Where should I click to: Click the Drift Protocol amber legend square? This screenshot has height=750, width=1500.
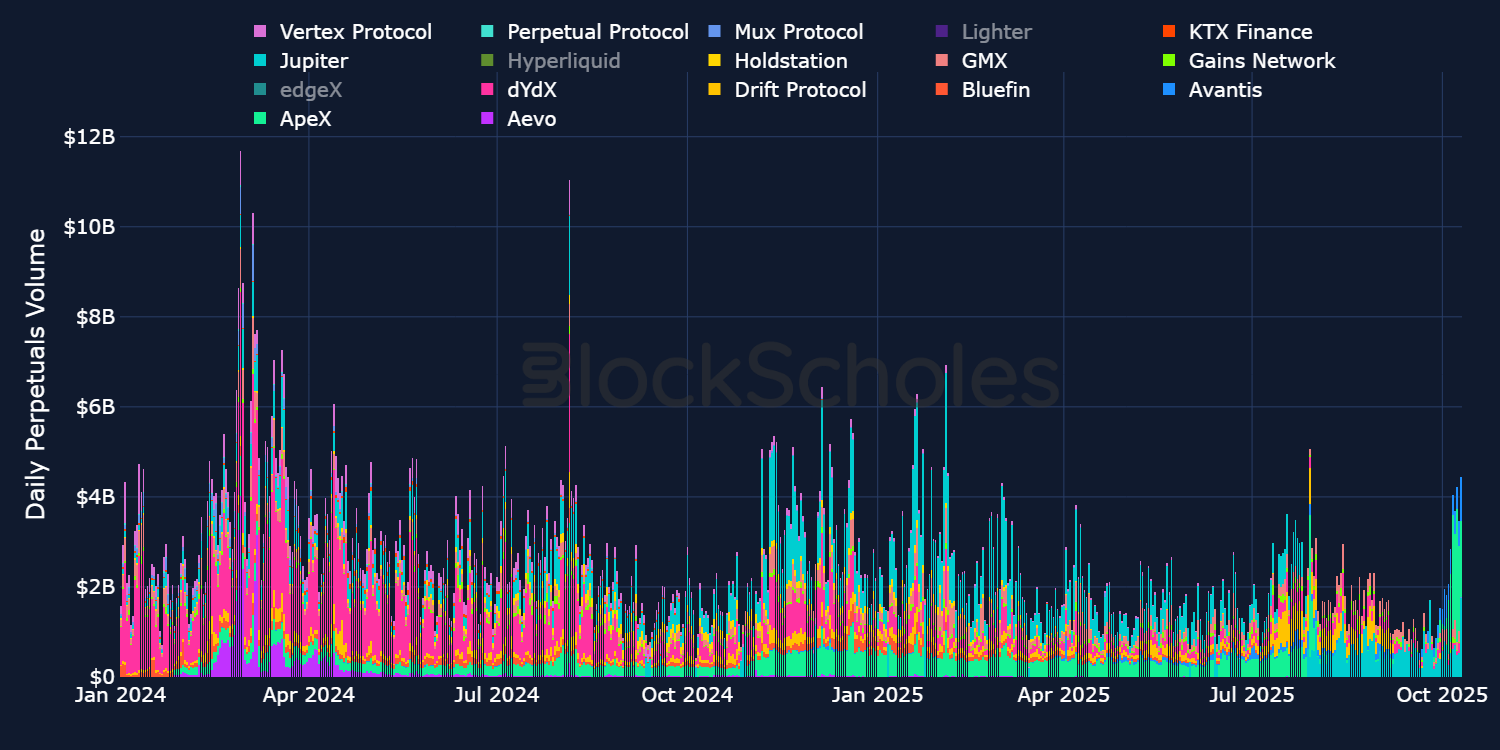click(x=715, y=90)
